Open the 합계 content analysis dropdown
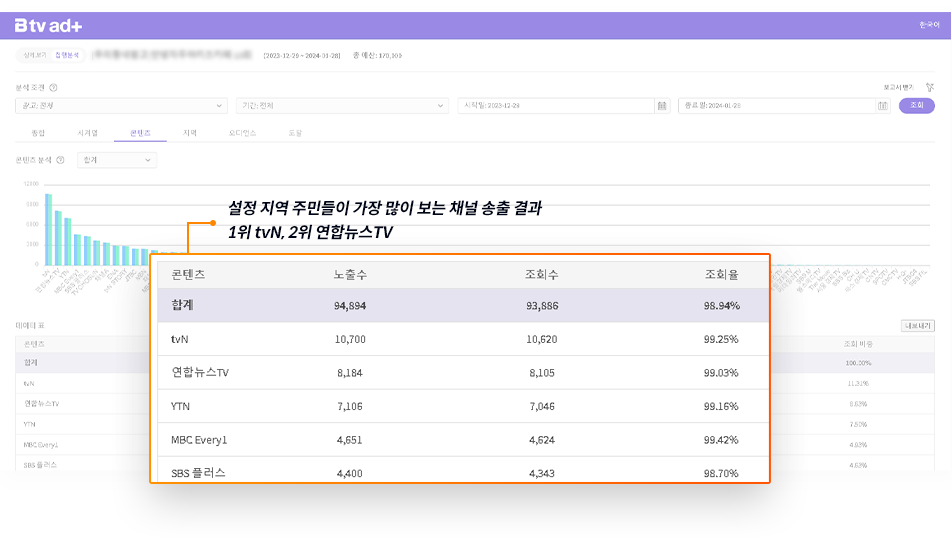This screenshot has width=952, height=551. point(117,160)
